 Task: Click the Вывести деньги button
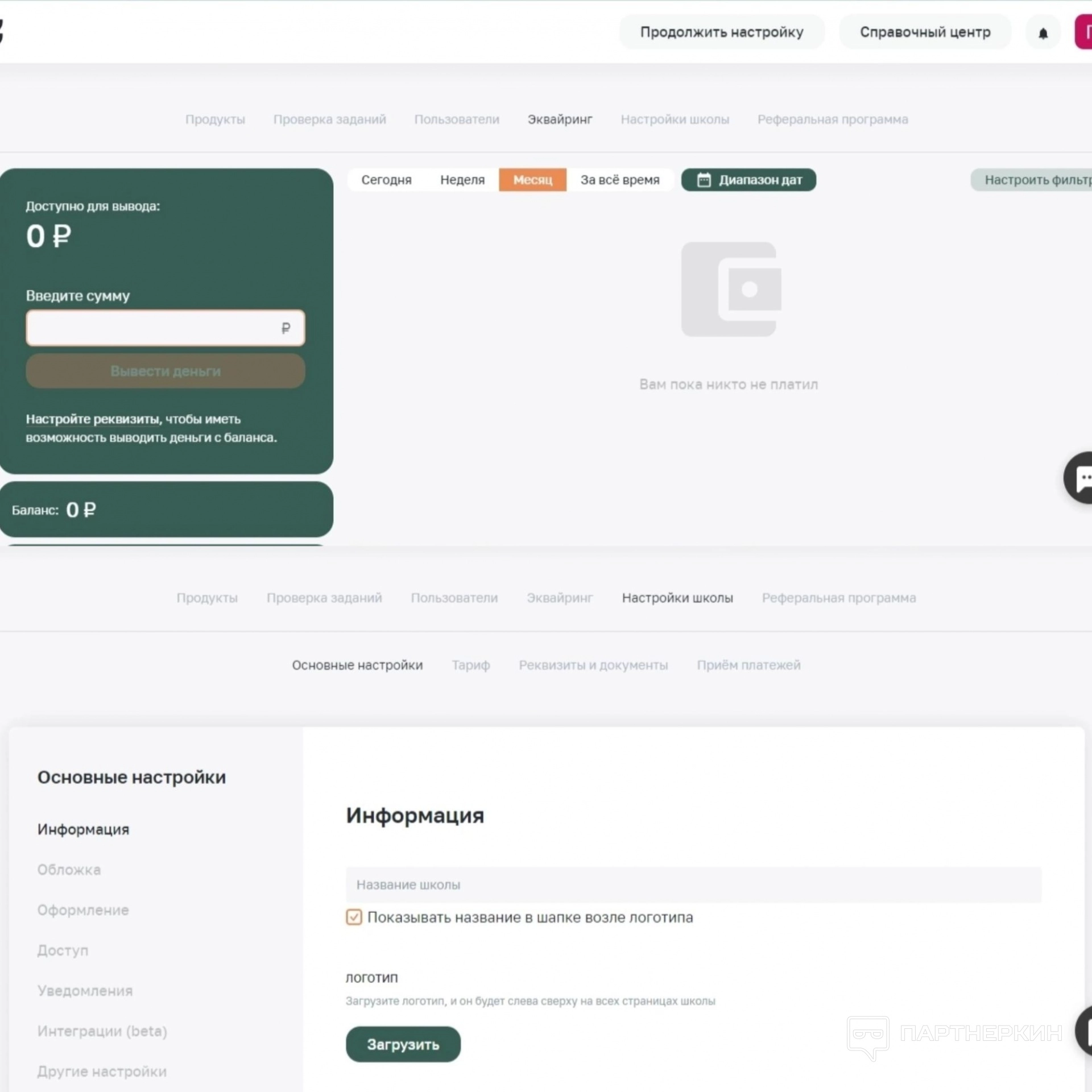point(166,371)
